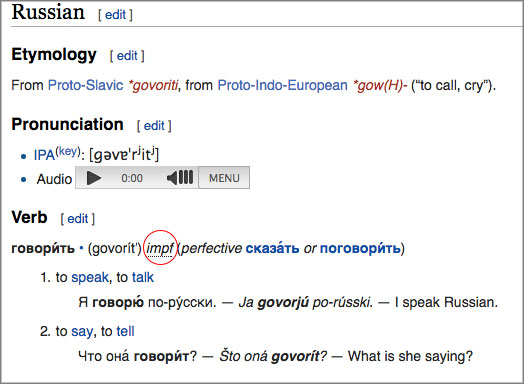Edit the Russian section

point(115,15)
